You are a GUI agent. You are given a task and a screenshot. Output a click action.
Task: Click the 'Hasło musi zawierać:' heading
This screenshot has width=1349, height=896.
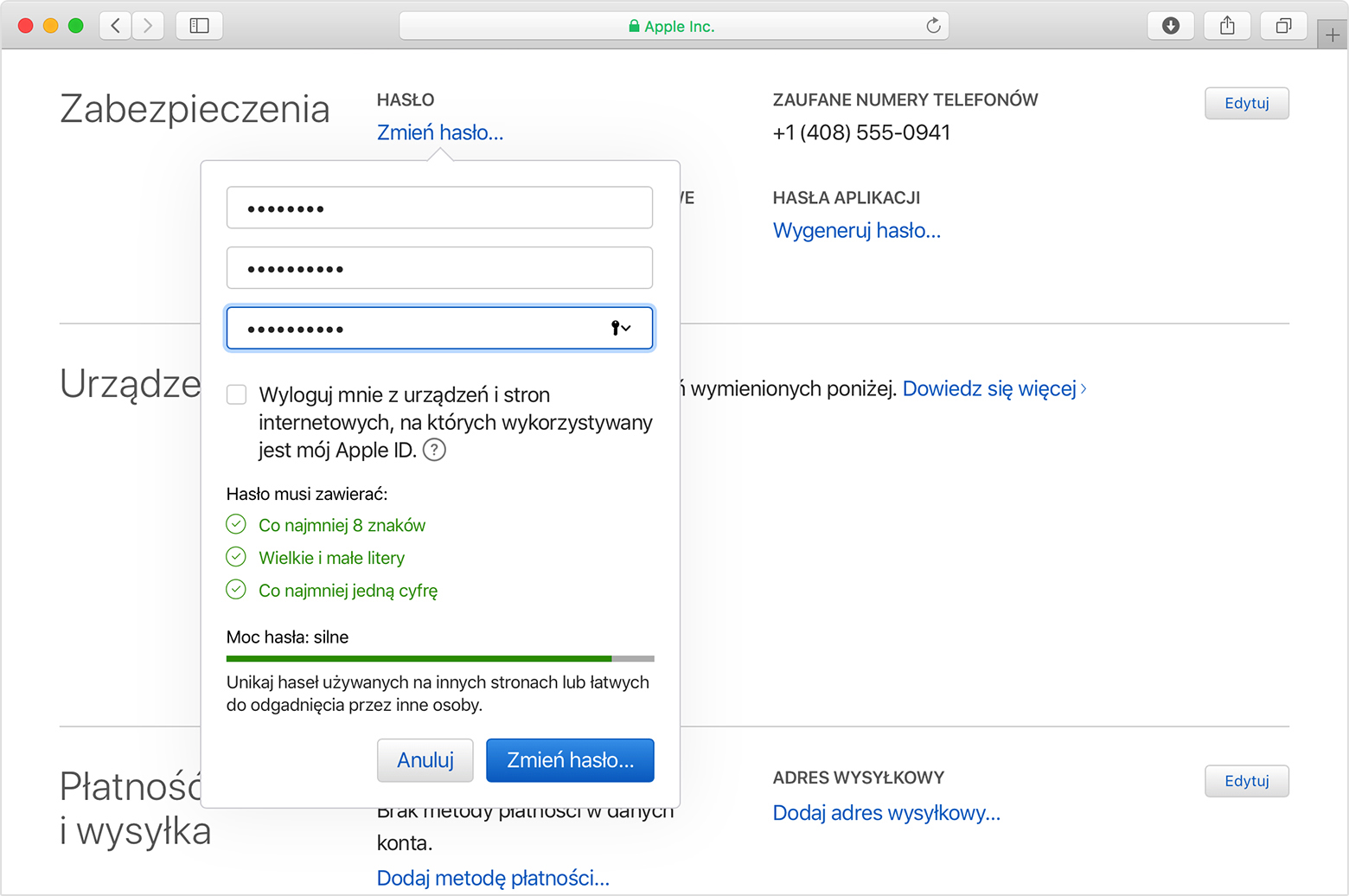307,494
